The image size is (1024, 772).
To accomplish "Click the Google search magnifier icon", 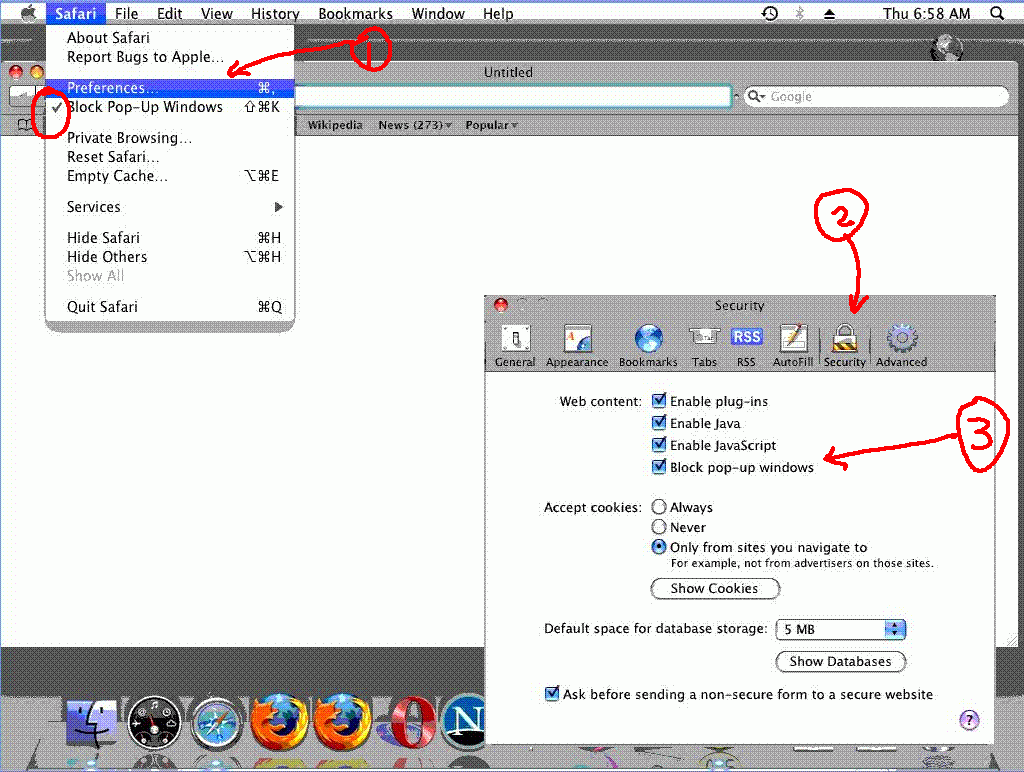I will coord(756,96).
